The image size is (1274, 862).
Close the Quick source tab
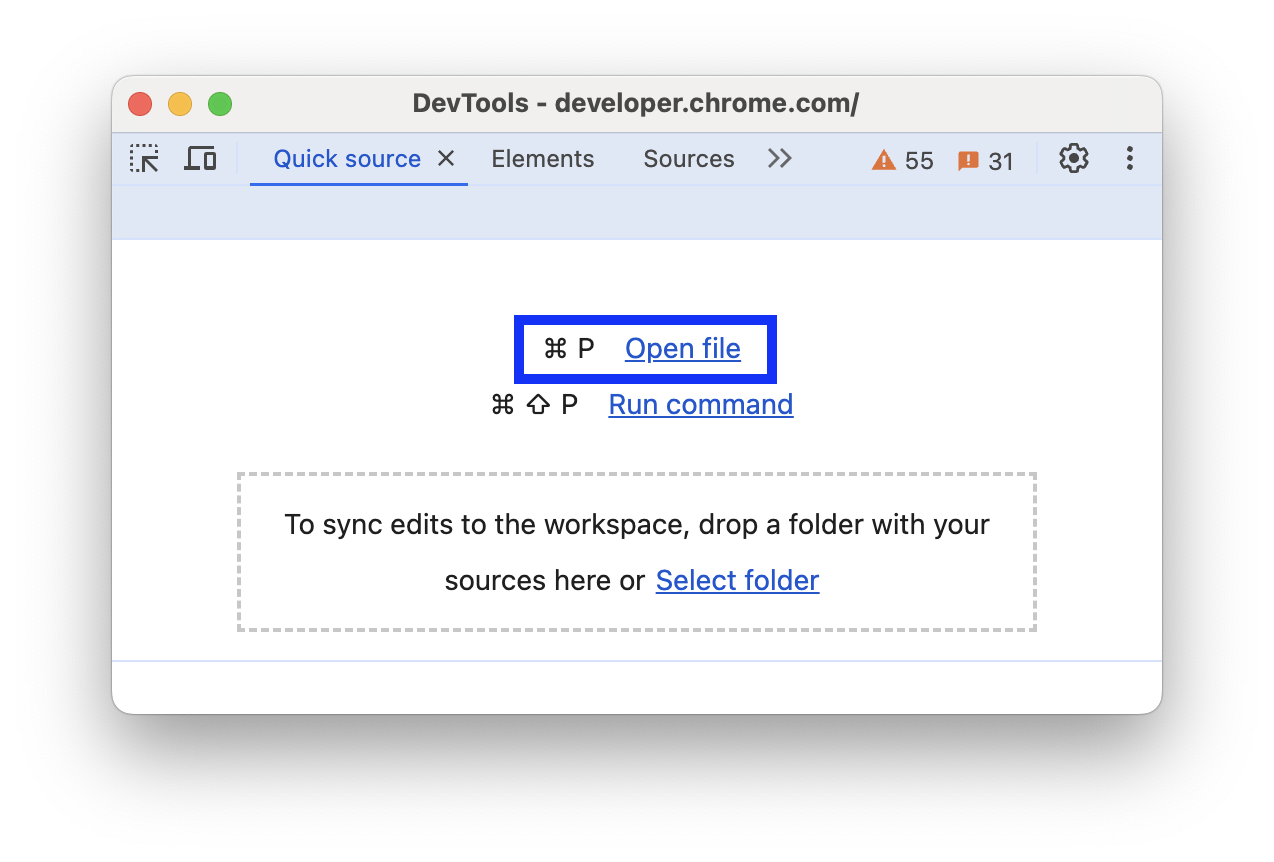click(x=445, y=158)
